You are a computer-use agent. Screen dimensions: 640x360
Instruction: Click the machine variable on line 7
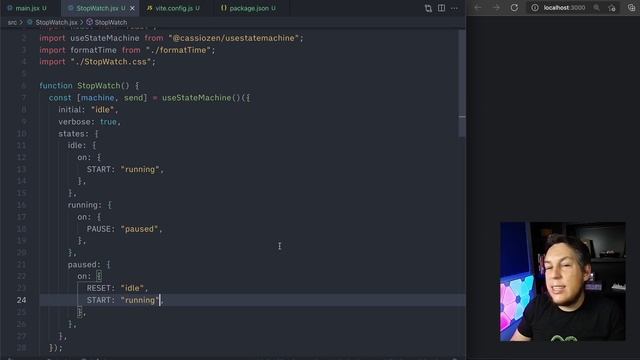(98, 98)
